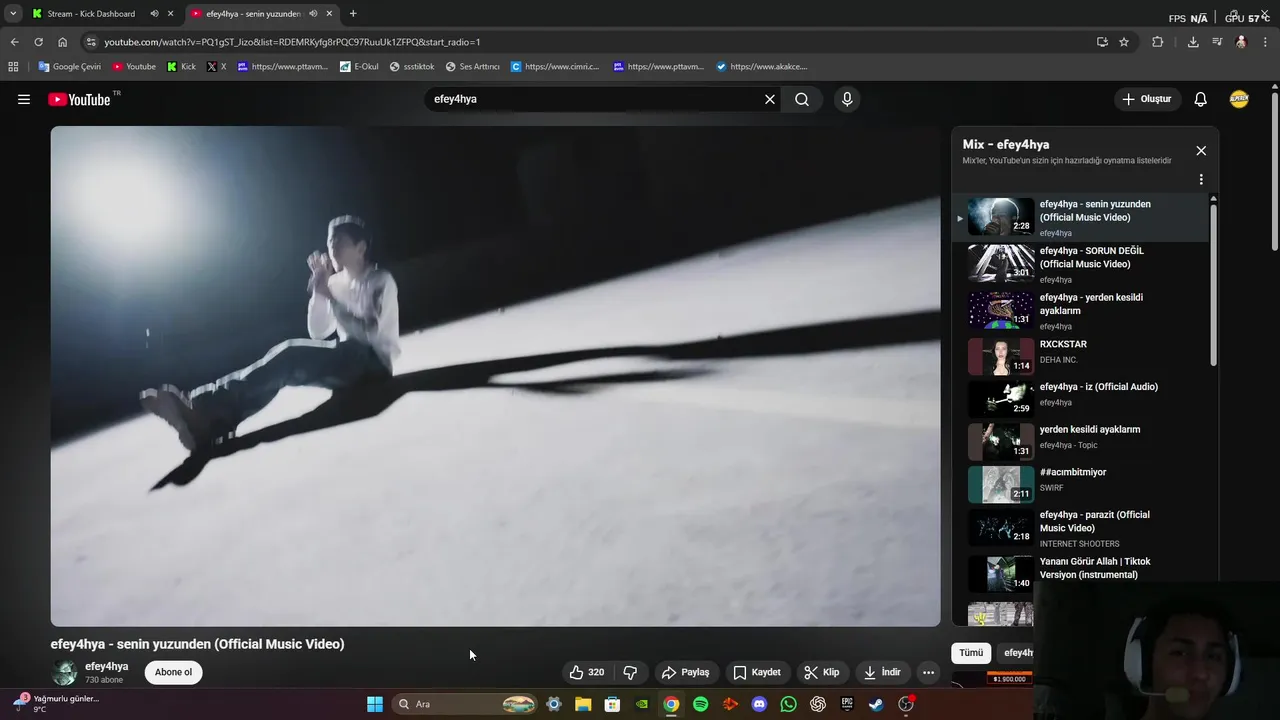
Task: Open Chrome media controls icon
Action: (x=1217, y=42)
